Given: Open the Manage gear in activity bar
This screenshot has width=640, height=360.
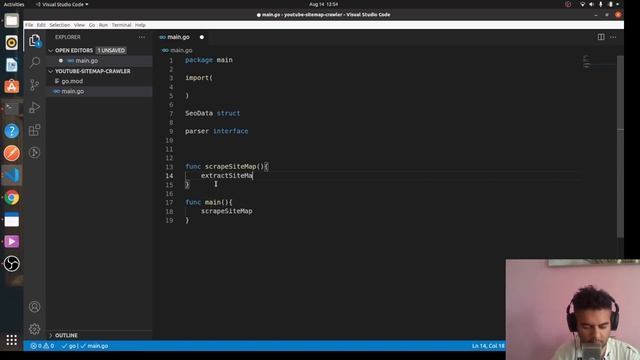Looking at the screenshot, I should [35, 329].
